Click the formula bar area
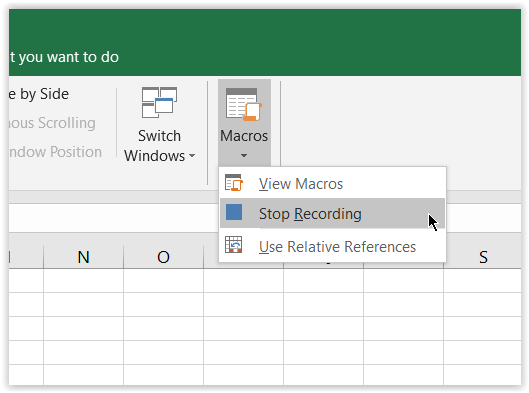 coord(115,218)
